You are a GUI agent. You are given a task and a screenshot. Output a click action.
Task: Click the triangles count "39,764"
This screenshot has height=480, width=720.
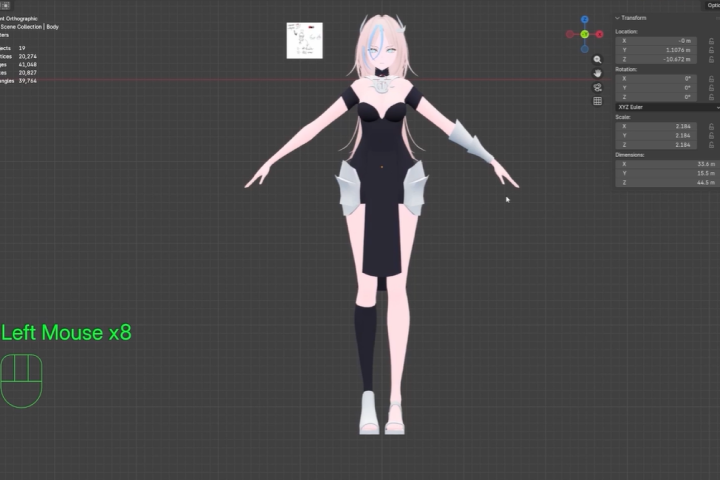tap(28, 81)
